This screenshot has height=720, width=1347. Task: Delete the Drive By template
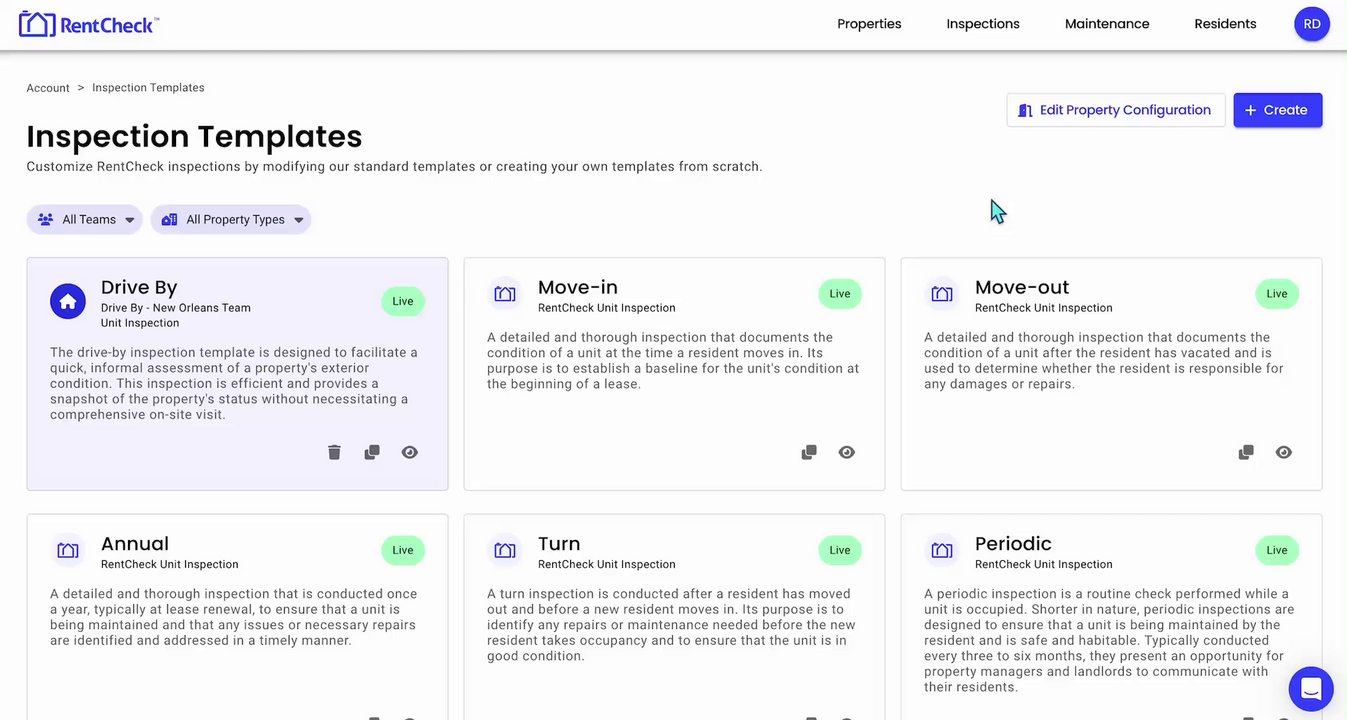[x=334, y=453]
